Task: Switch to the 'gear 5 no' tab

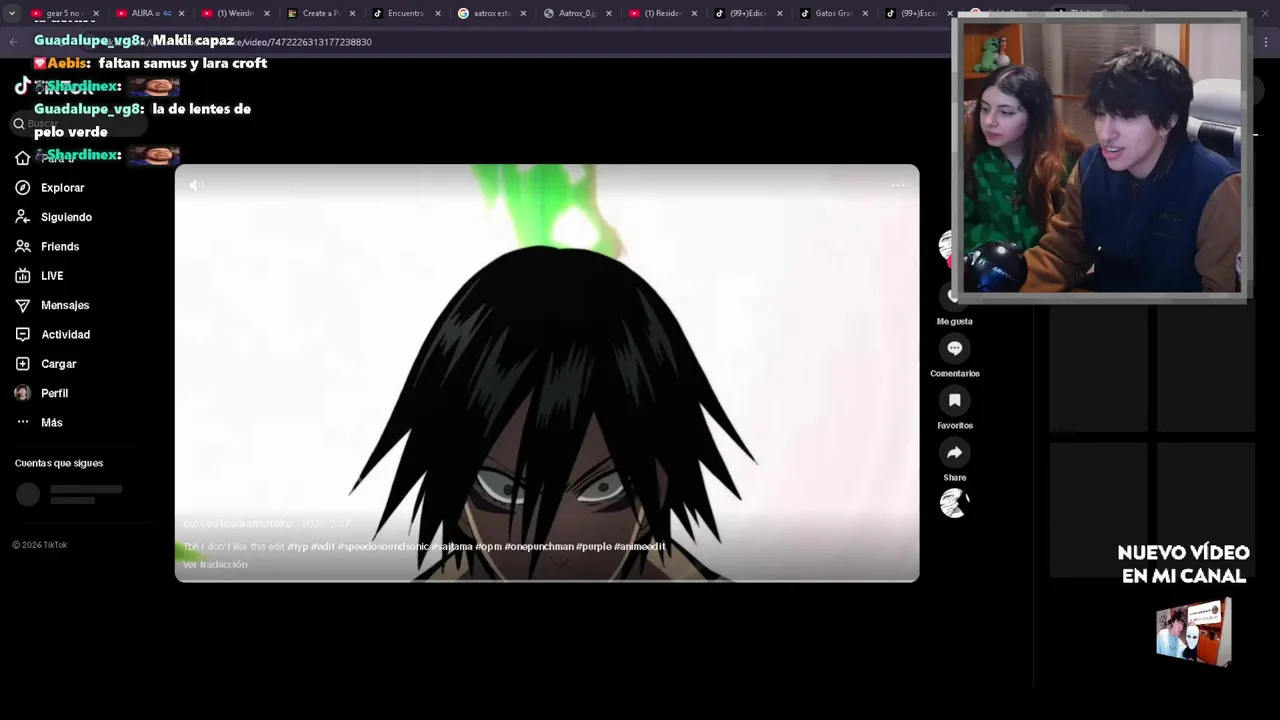Action: [62, 14]
